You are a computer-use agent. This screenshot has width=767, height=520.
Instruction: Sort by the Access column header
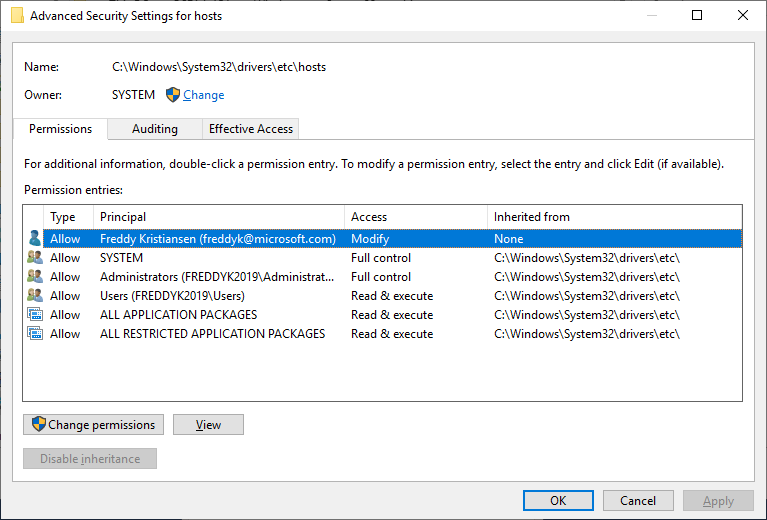click(415, 217)
